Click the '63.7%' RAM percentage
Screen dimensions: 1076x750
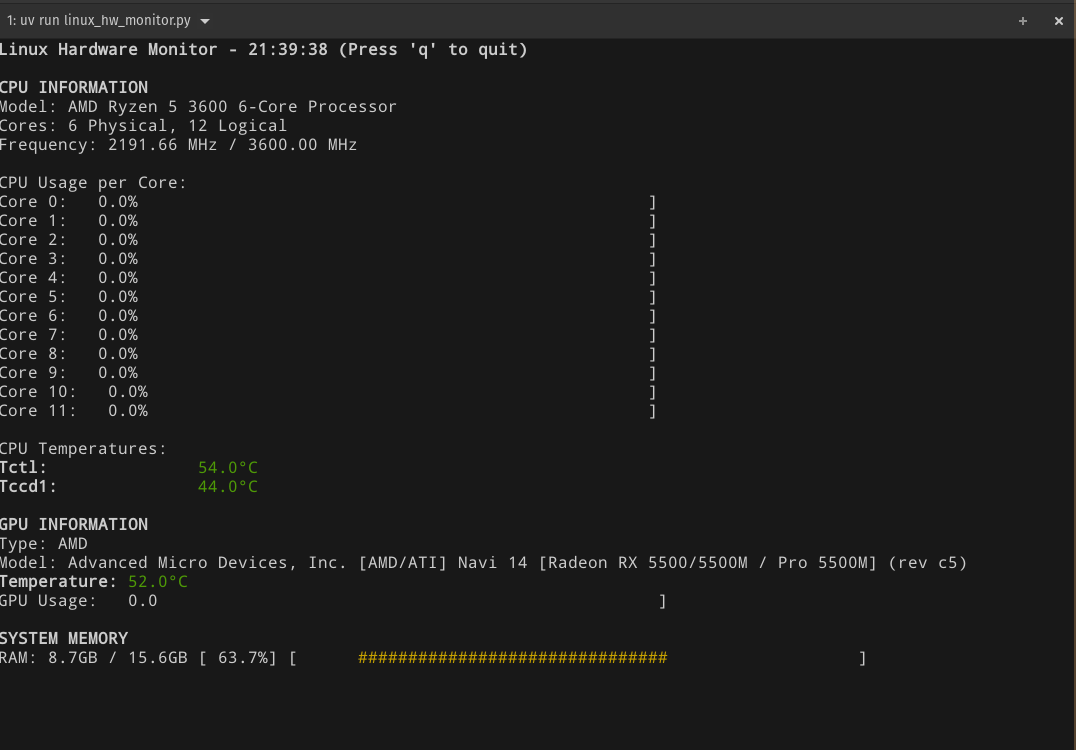point(243,658)
